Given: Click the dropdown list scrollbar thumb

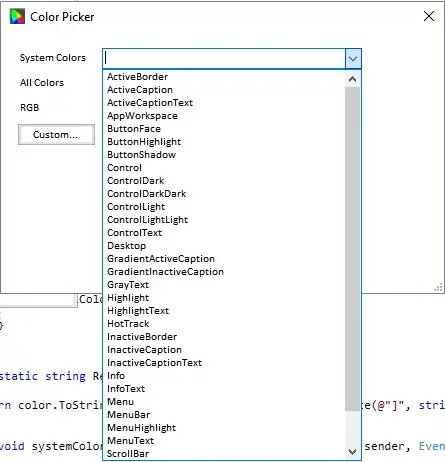Looking at the screenshot, I should (x=352, y=249).
